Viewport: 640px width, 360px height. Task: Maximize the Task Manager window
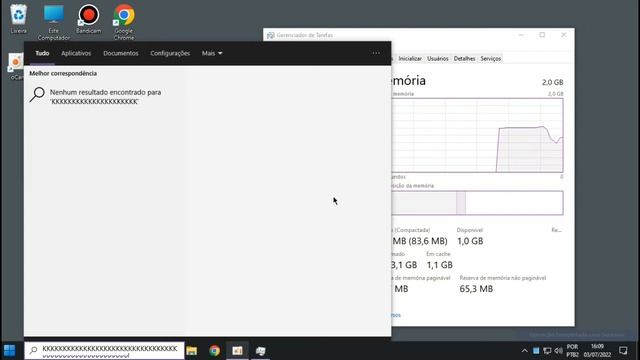pyautogui.click(x=542, y=35)
